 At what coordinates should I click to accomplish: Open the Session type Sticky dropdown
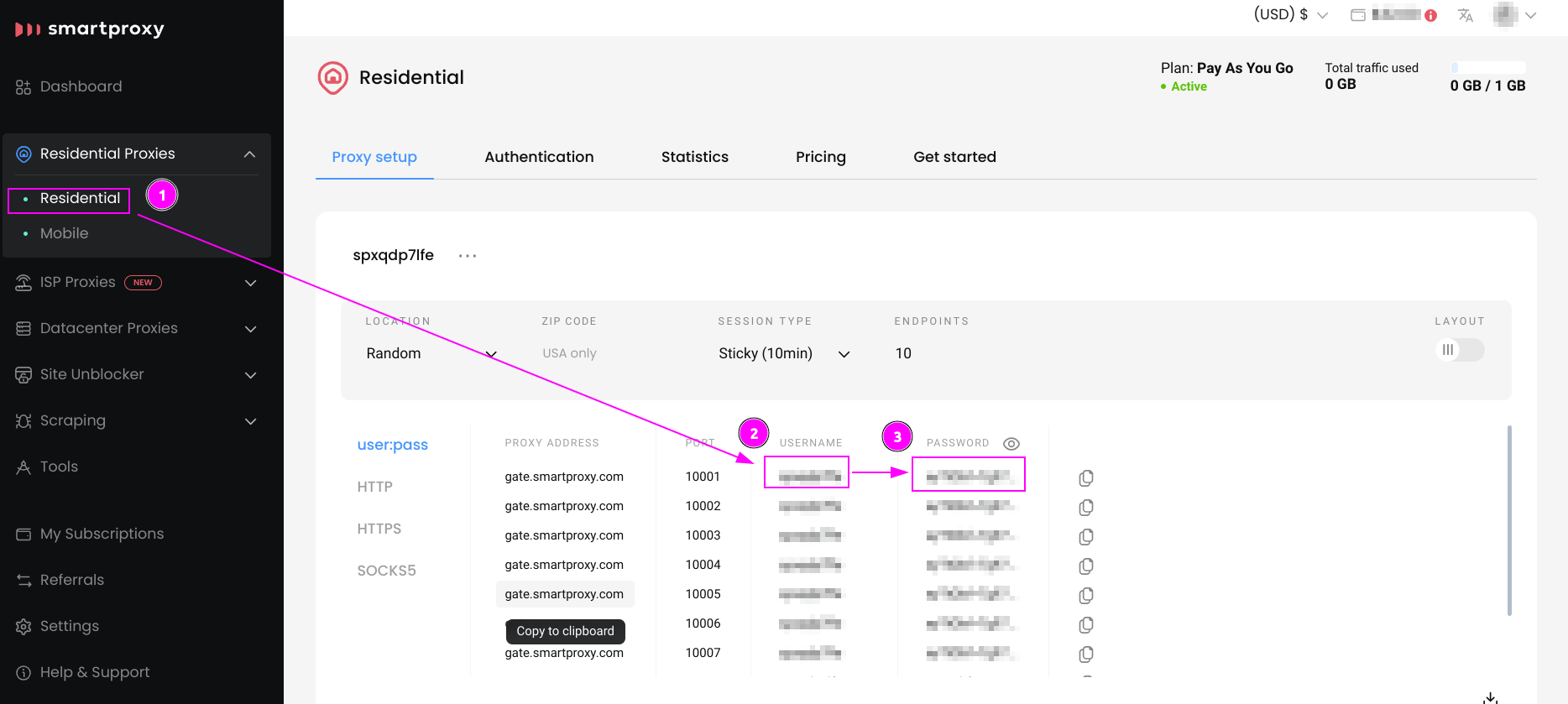[784, 354]
